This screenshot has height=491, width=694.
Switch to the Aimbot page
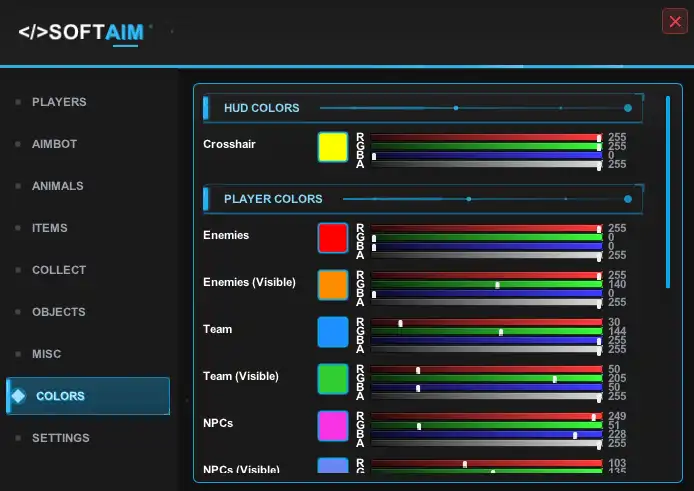coord(54,144)
